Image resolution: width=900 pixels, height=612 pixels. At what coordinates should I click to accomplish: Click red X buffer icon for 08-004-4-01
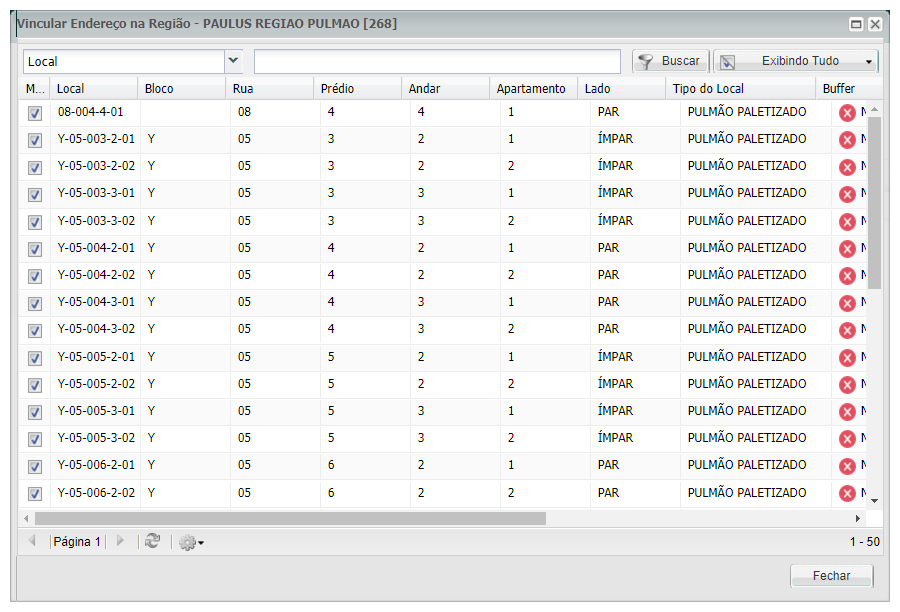coord(847,113)
